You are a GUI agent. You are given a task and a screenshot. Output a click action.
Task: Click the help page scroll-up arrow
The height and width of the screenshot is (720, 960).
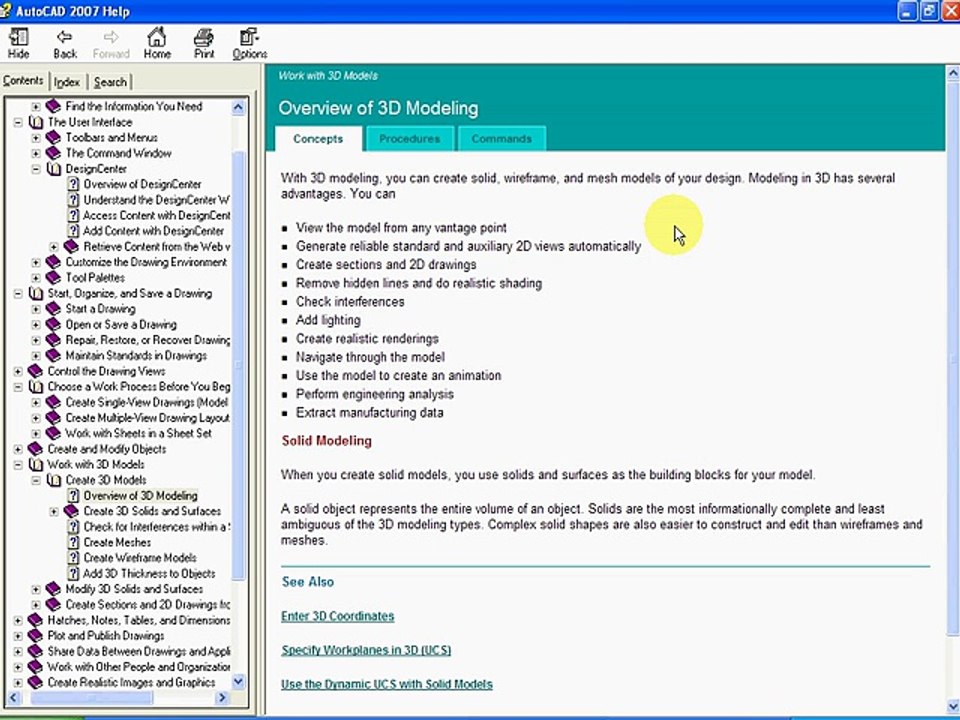953,74
